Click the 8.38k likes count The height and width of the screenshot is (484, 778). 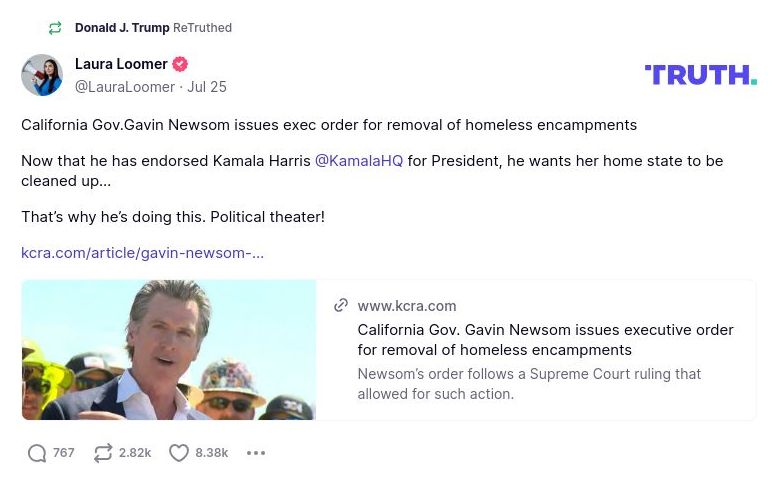click(212, 453)
